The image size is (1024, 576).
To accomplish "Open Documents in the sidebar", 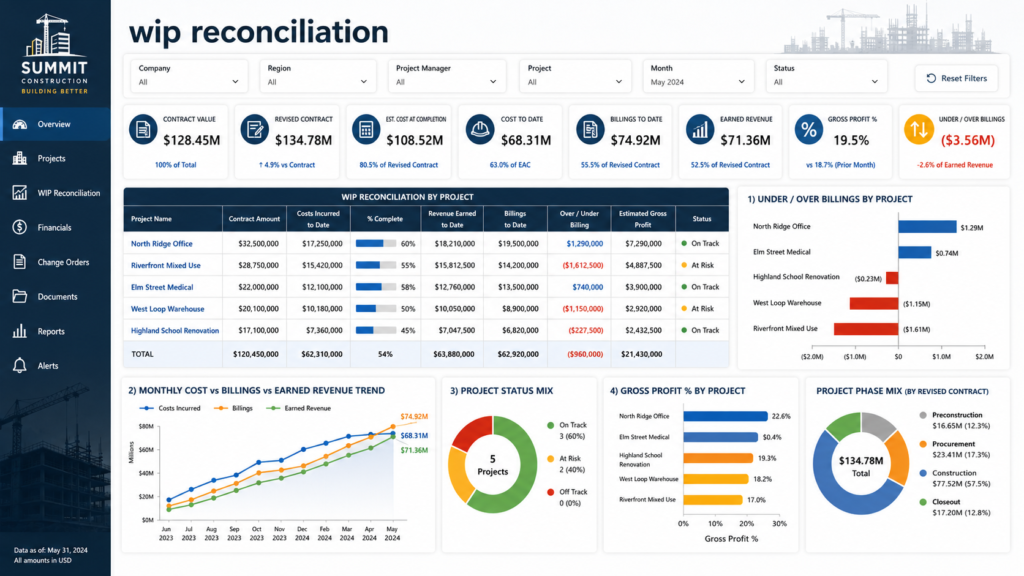I will click(55, 296).
